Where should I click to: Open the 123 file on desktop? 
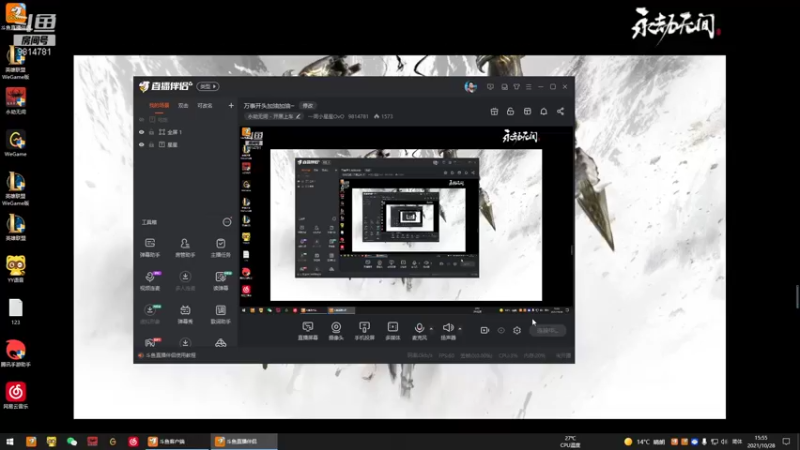(16, 311)
